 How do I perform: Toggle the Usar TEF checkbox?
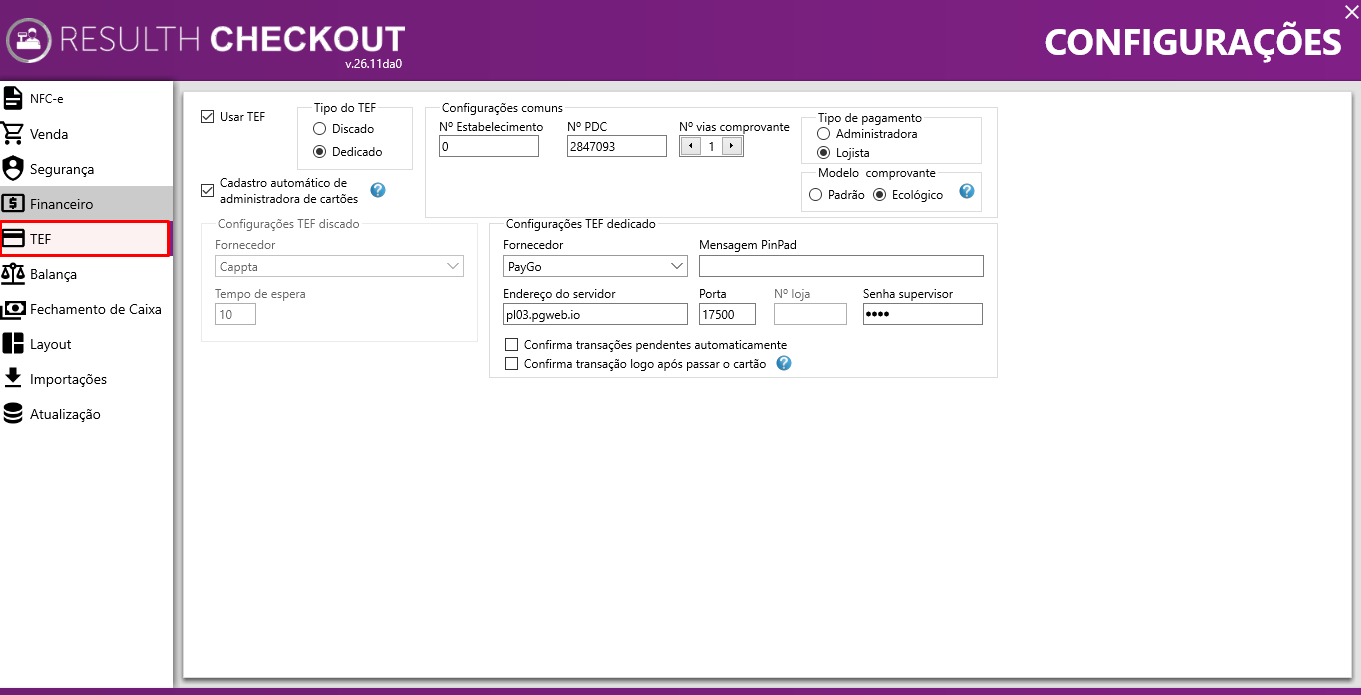(208, 116)
